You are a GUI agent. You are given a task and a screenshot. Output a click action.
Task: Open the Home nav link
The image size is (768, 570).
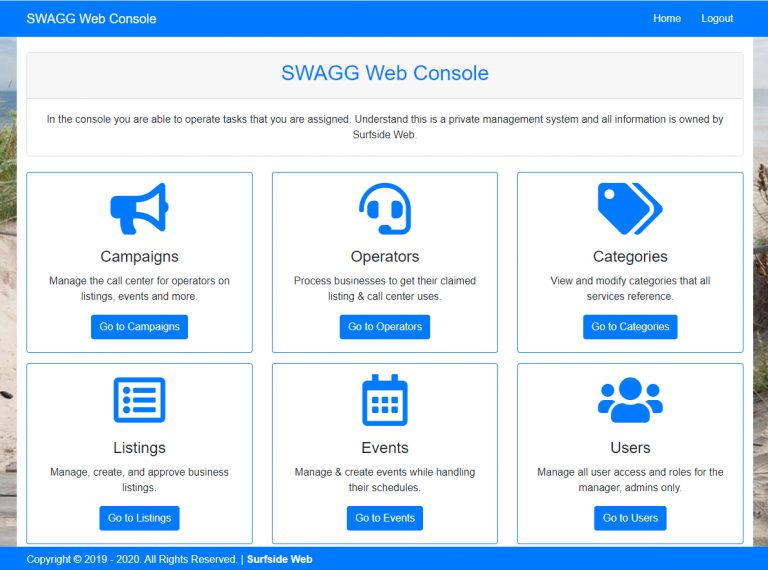(667, 19)
